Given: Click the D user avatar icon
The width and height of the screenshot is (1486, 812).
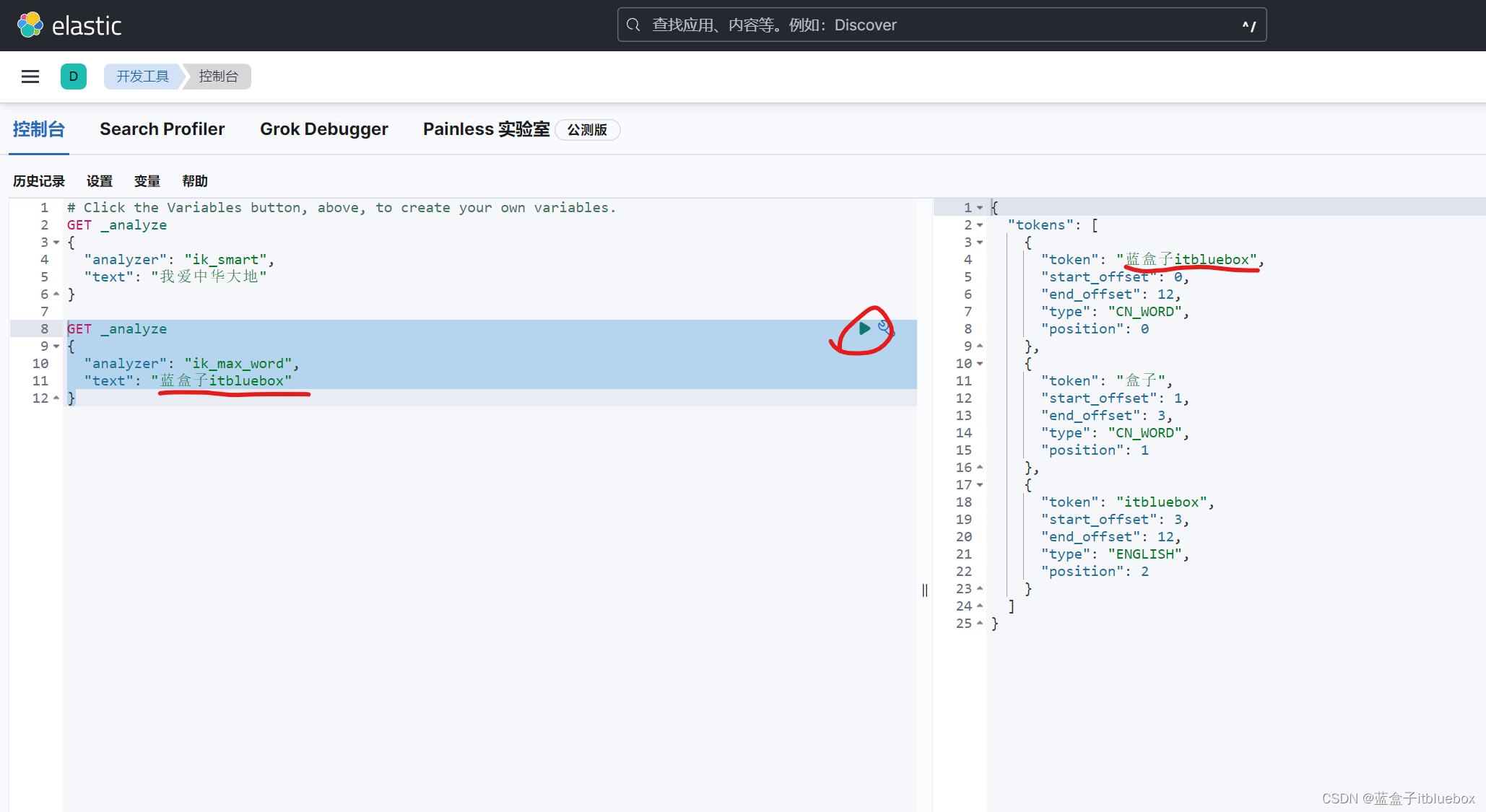Looking at the screenshot, I should (x=74, y=77).
